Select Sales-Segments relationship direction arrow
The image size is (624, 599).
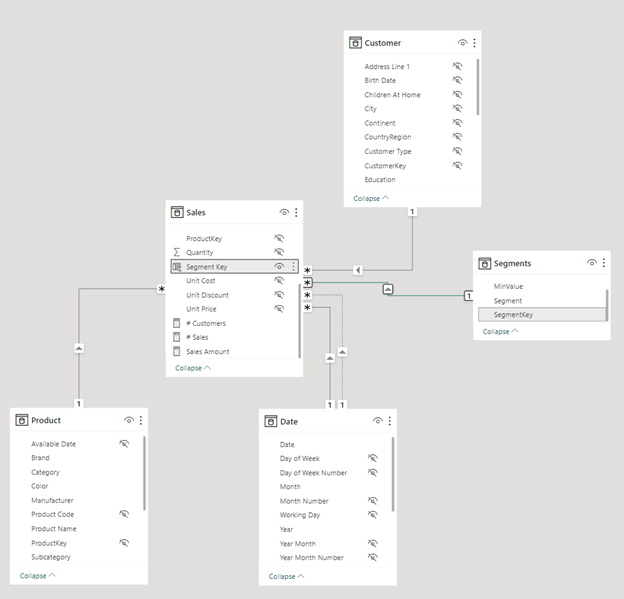(388, 289)
